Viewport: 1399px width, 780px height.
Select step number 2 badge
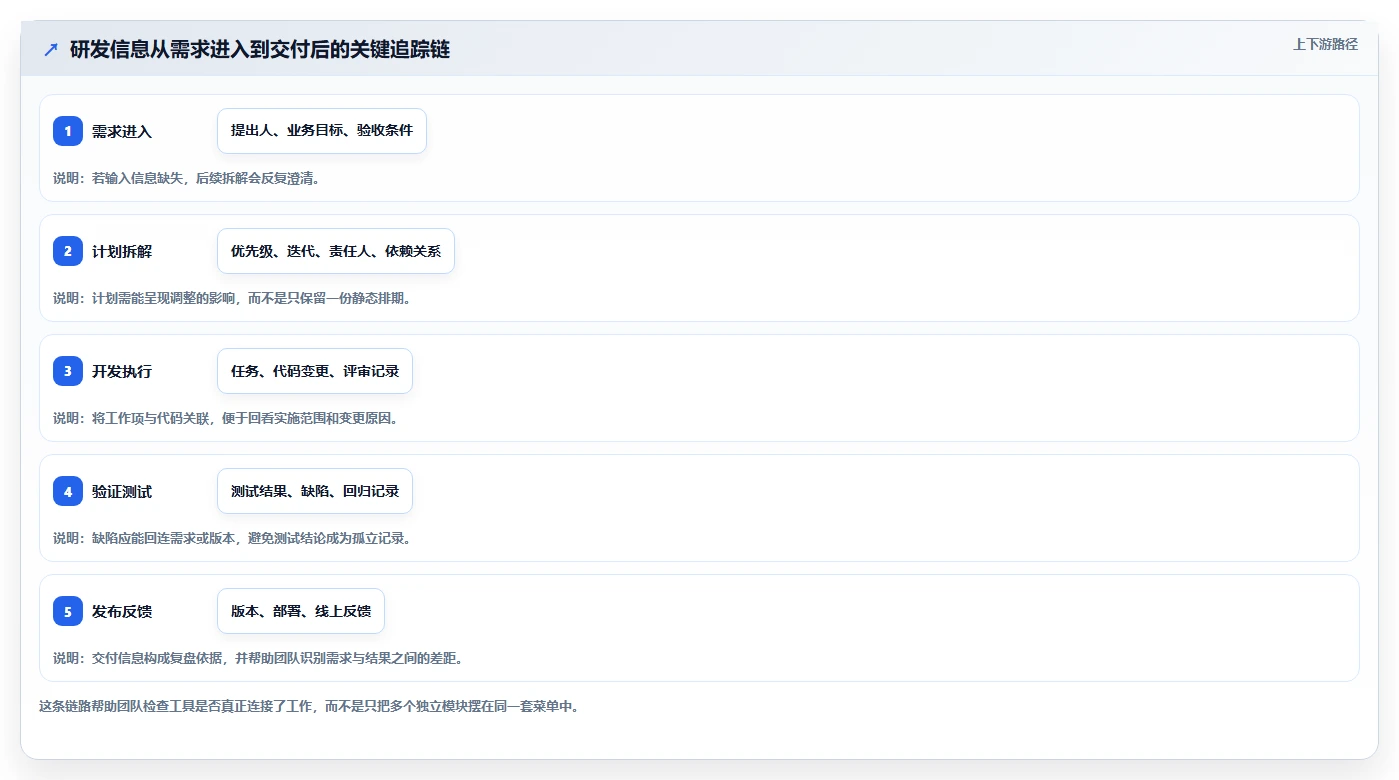68,251
